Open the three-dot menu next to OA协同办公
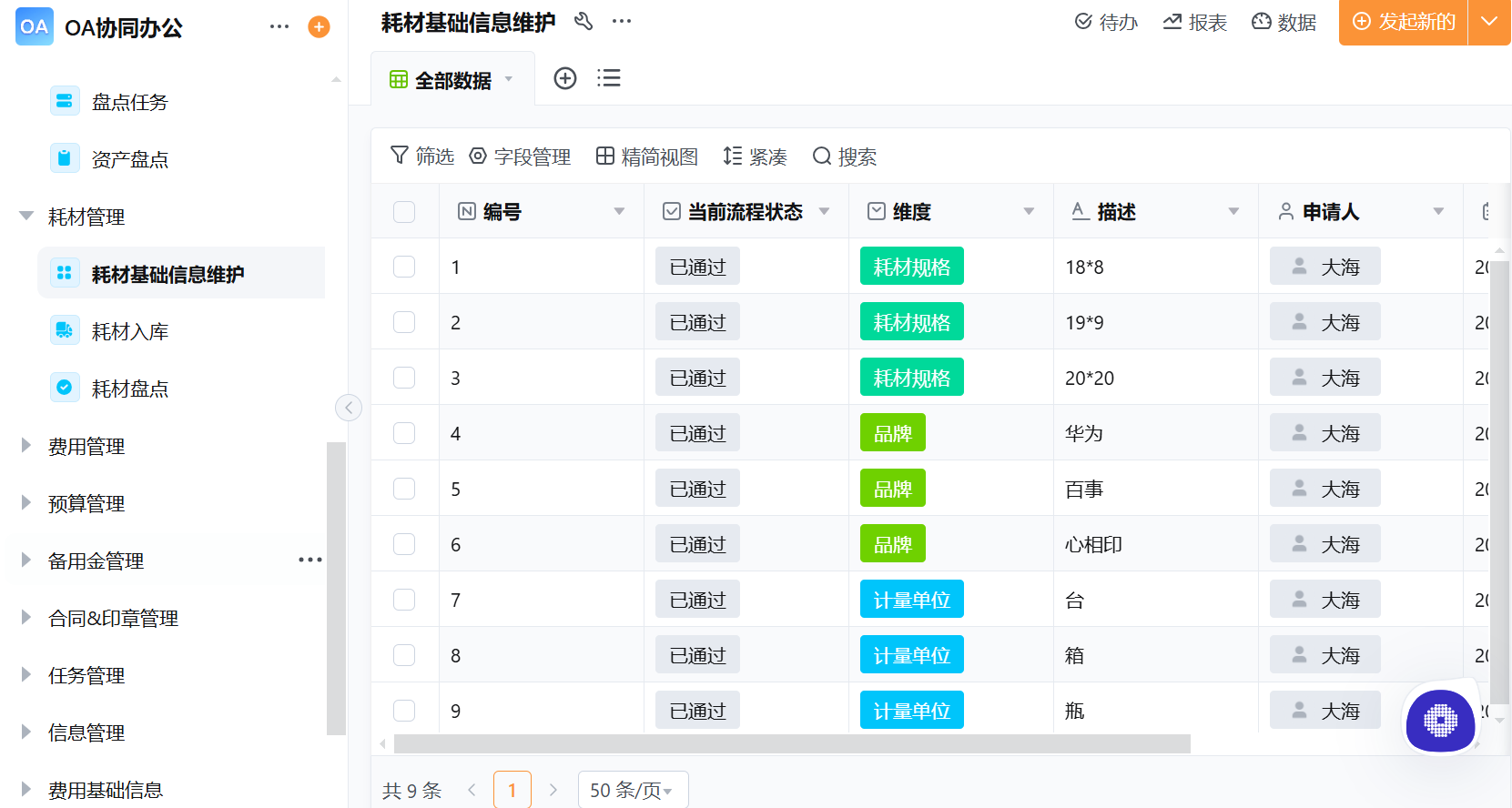The height and width of the screenshot is (808, 1512). 279,27
